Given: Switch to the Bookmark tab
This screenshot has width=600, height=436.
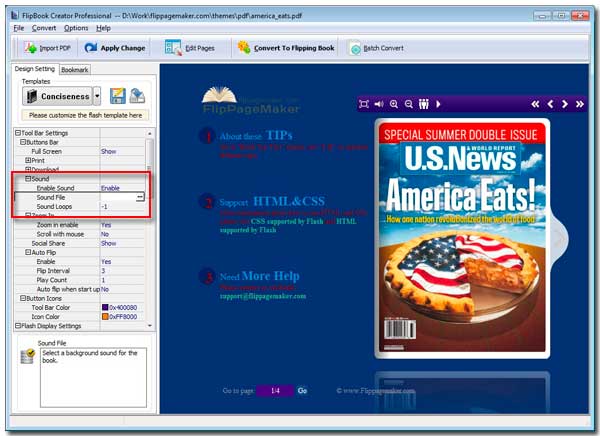Looking at the screenshot, I should tap(75, 70).
